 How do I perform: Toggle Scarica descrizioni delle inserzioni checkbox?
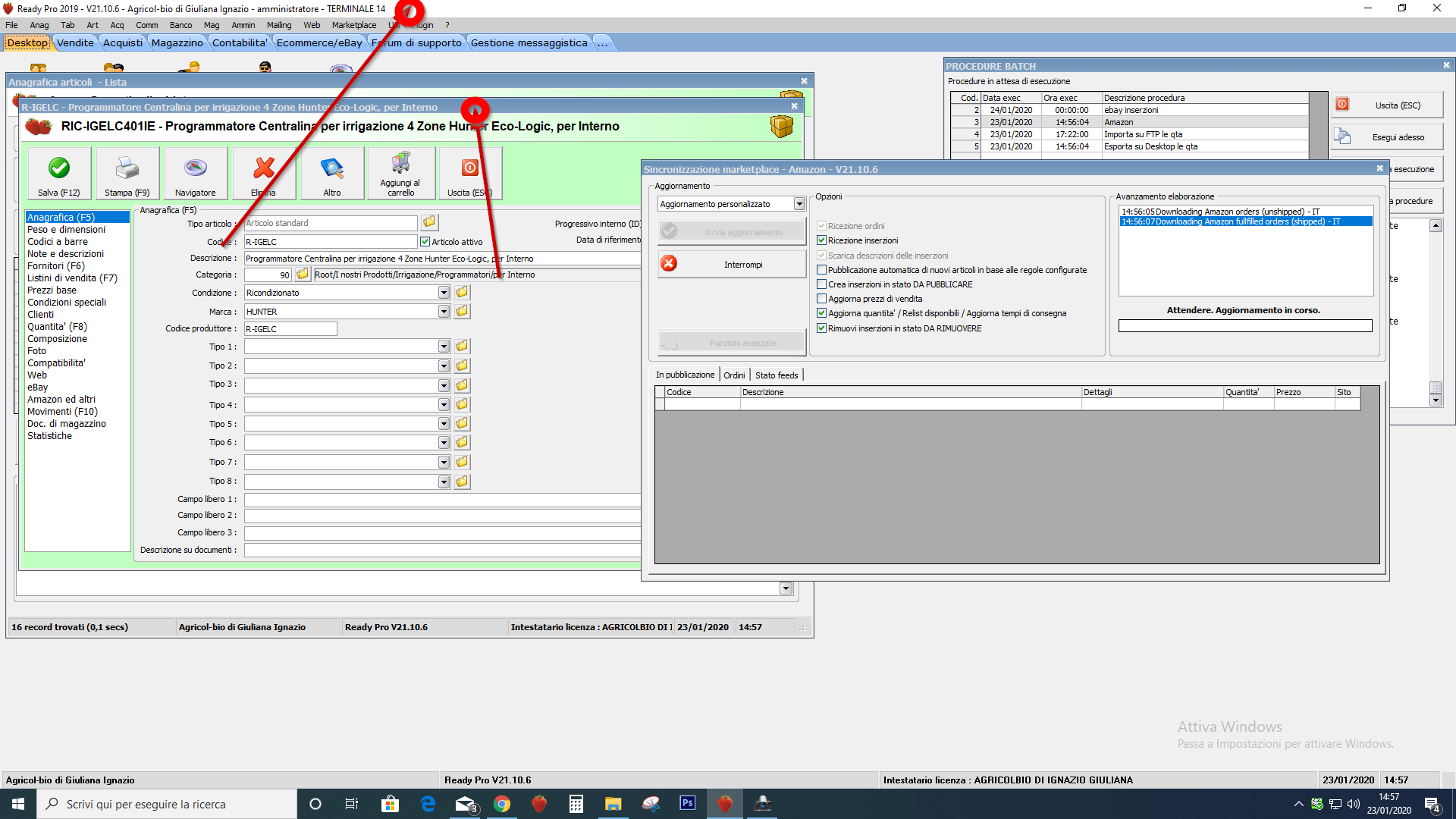tap(821, 256)
